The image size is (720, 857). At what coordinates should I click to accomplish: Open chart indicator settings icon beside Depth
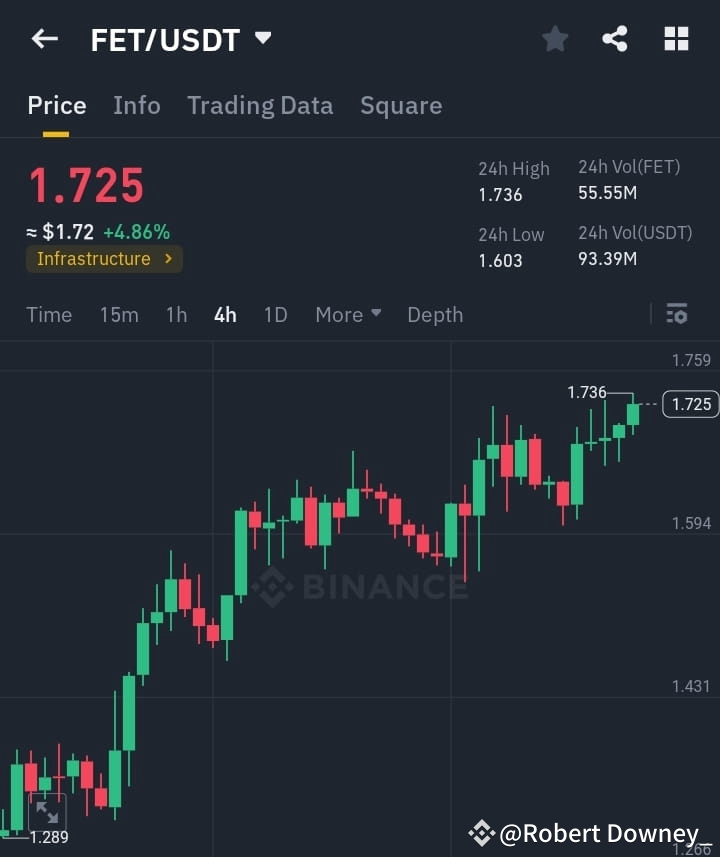pyautogui.click(x=676, y=314)
